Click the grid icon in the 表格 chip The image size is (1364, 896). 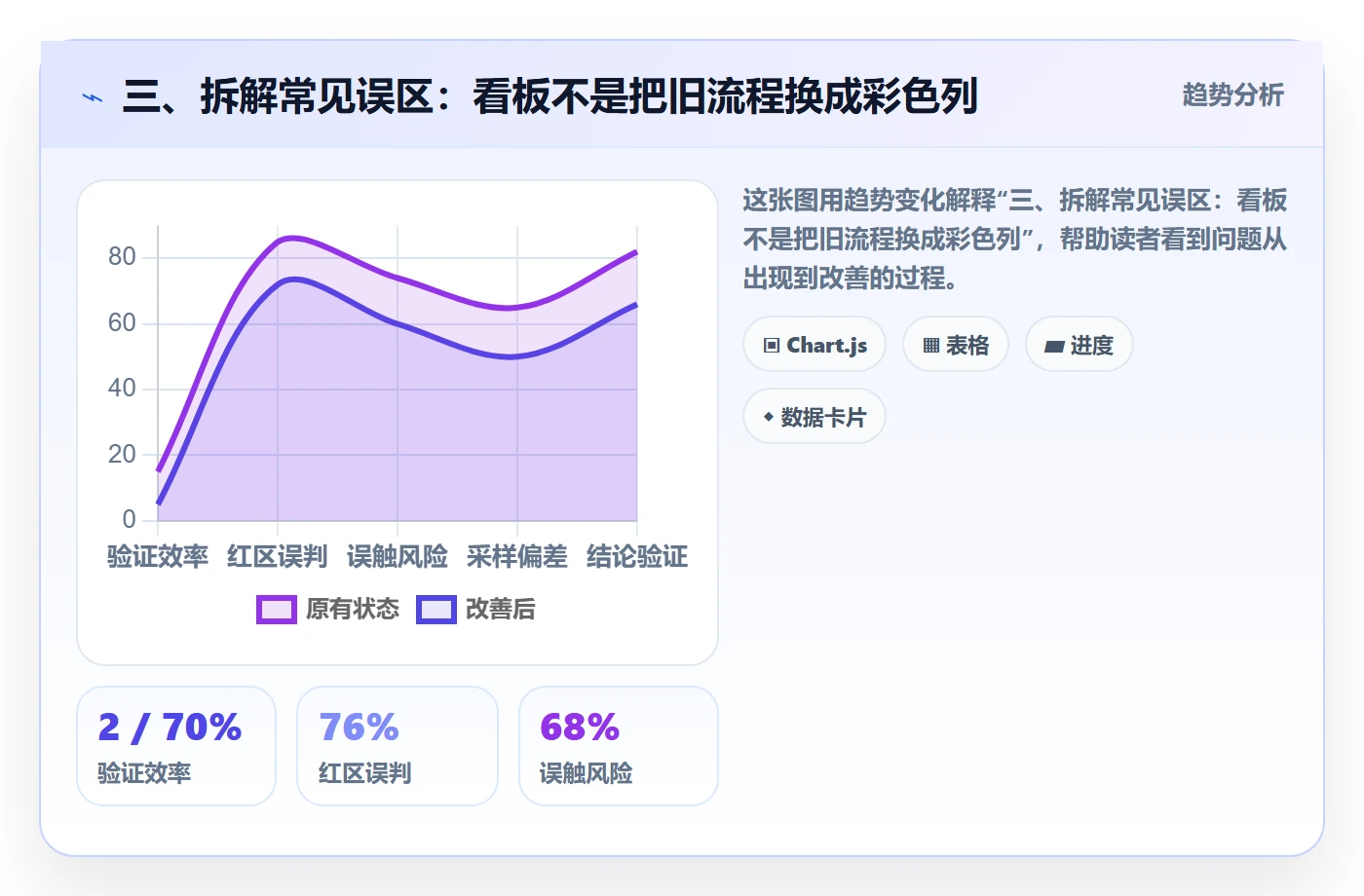click(x=931, y=346)
